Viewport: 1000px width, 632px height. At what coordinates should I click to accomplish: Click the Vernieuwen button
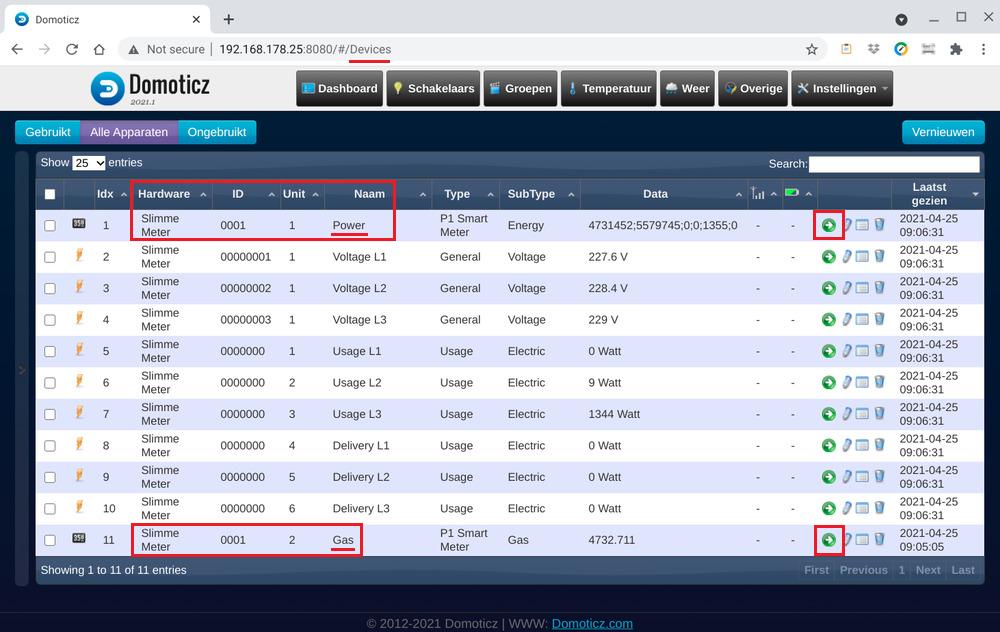pos(943,132)
